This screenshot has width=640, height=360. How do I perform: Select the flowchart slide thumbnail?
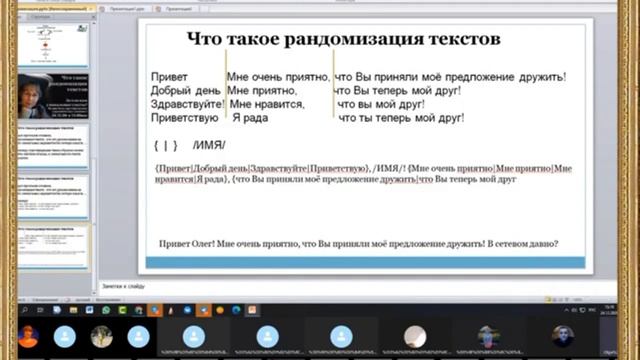[x=53, y=44]
